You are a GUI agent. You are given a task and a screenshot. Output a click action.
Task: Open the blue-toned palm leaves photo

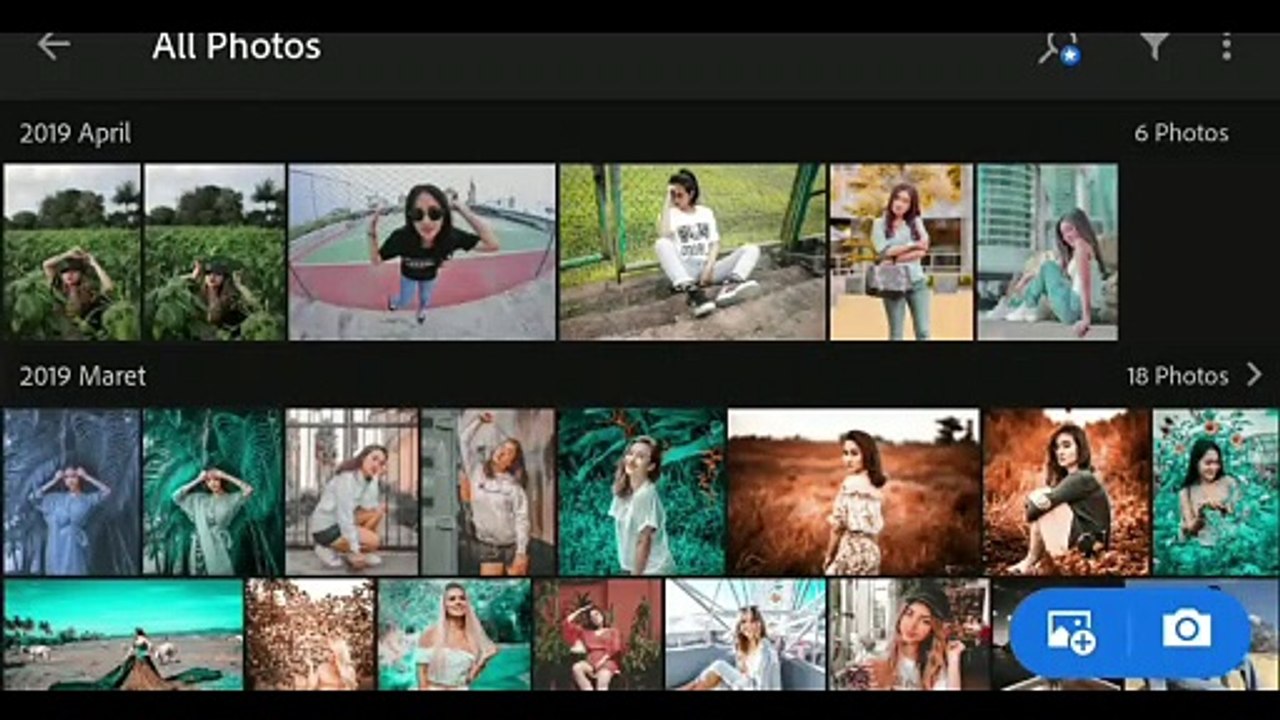point(72,492)
